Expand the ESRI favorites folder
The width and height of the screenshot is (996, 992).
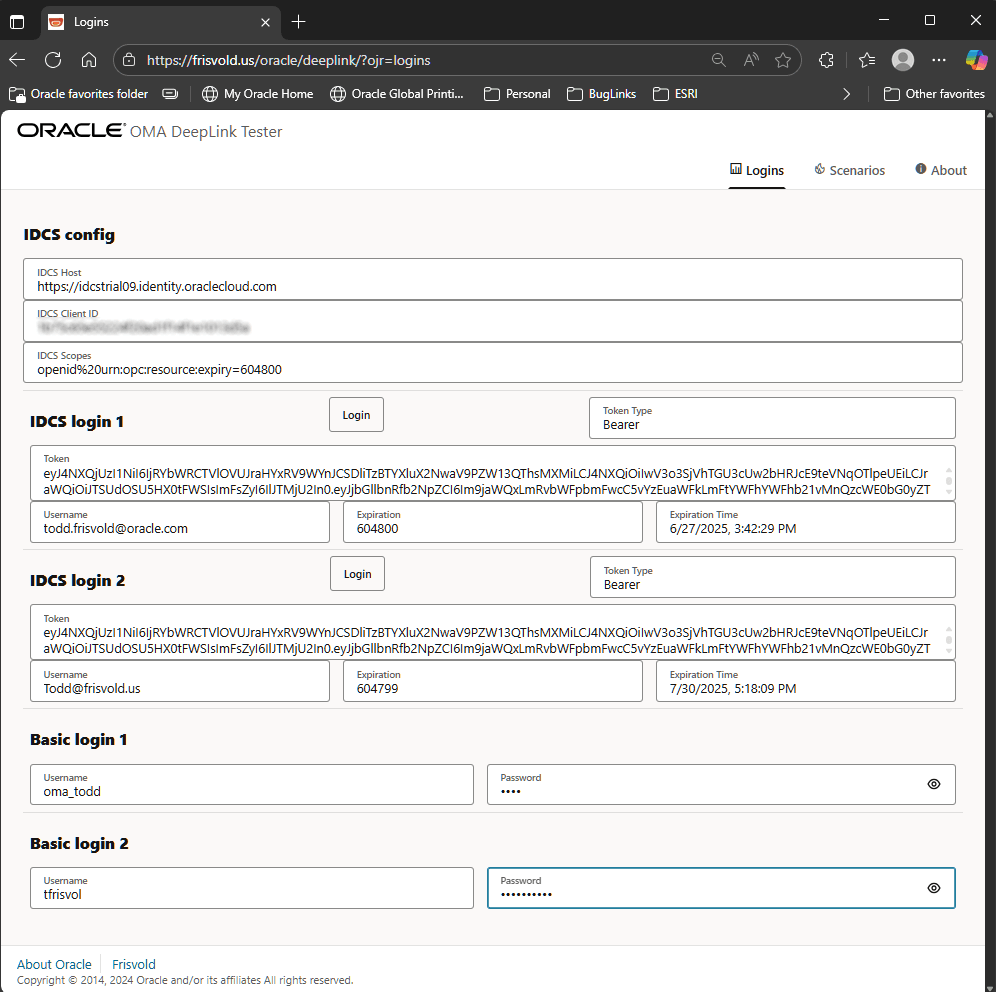tap(675, 94)
